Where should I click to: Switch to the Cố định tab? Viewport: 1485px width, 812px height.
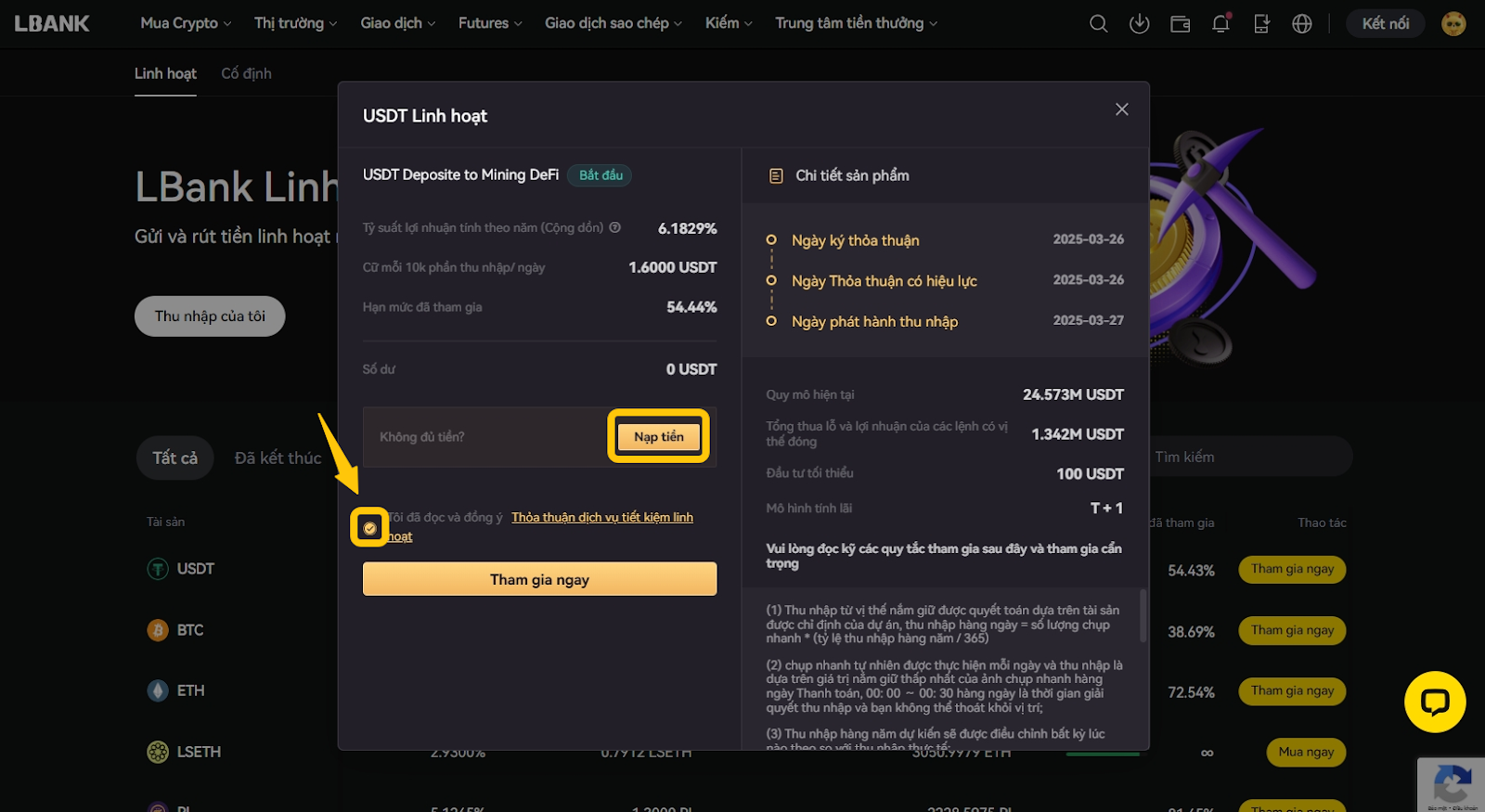tap(246, 73)
